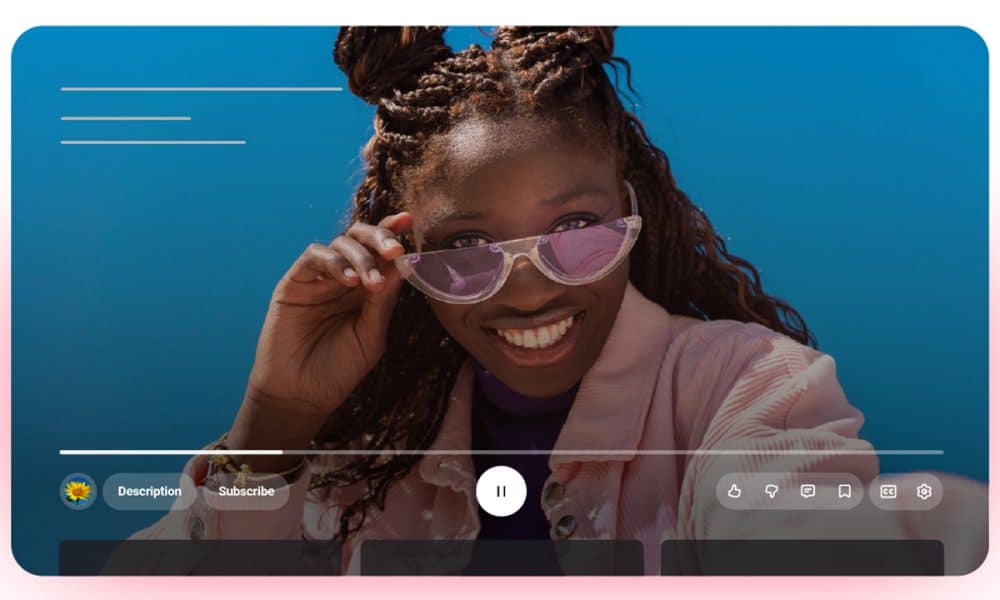Click the Subscribe button
This screenshot has height=600, width=1000.
pyautogui.click(x=246, y=491)
